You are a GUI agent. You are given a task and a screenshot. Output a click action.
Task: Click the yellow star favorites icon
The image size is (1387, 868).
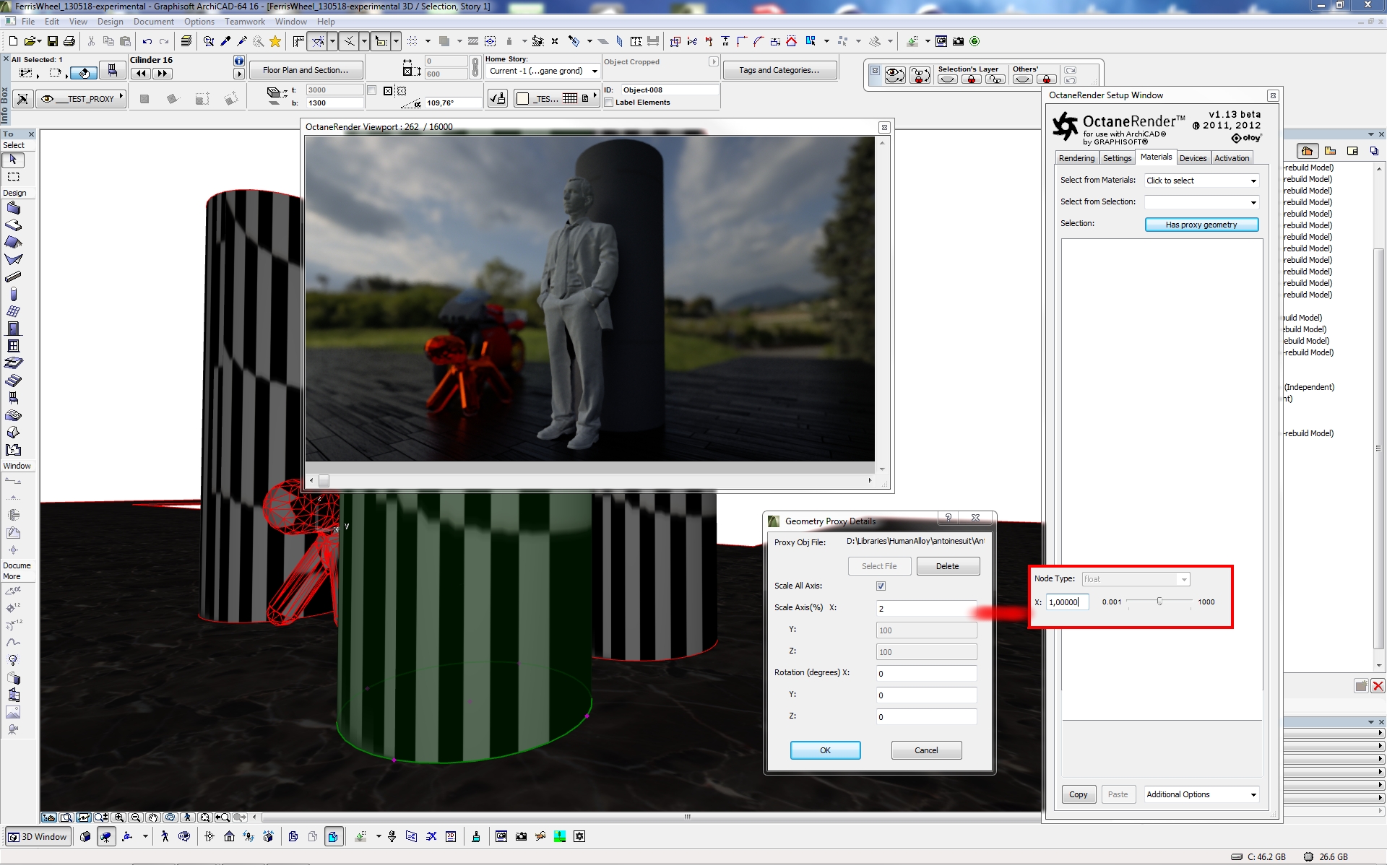point(275,42)
